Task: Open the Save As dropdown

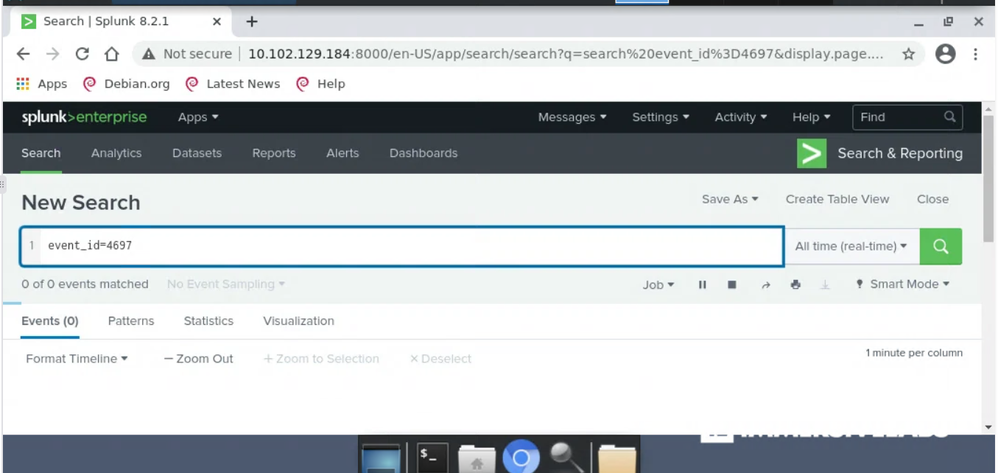Action: 730,199
